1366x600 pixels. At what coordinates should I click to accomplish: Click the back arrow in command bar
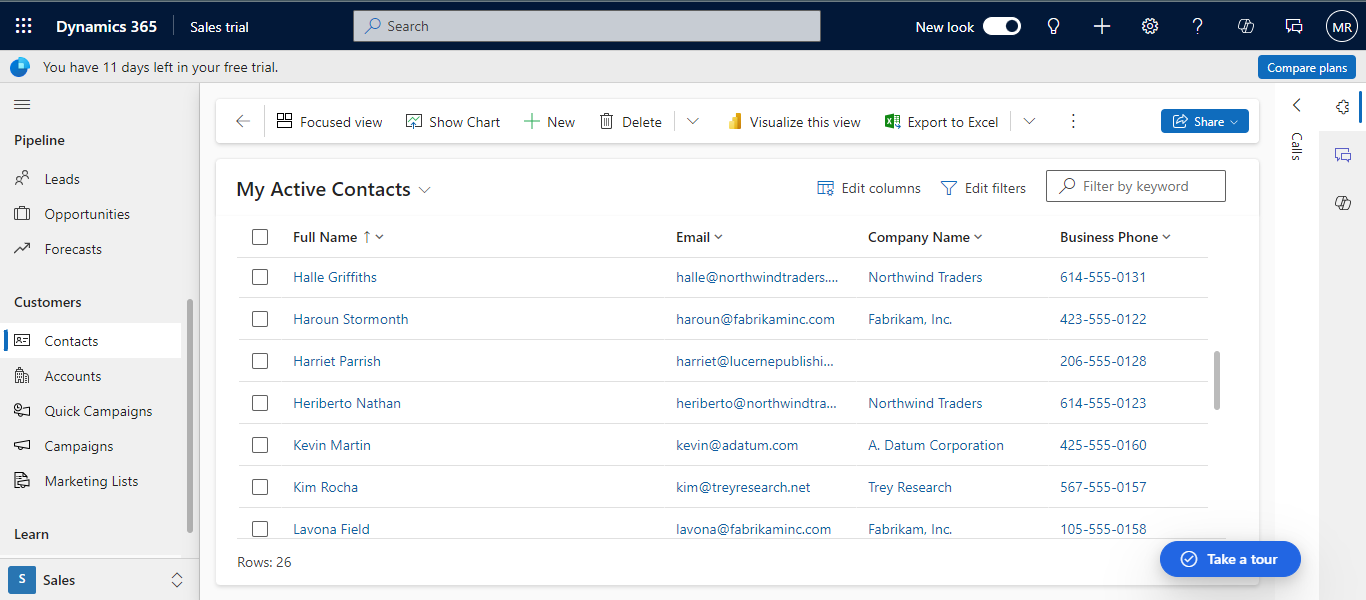tap(243, 122)
